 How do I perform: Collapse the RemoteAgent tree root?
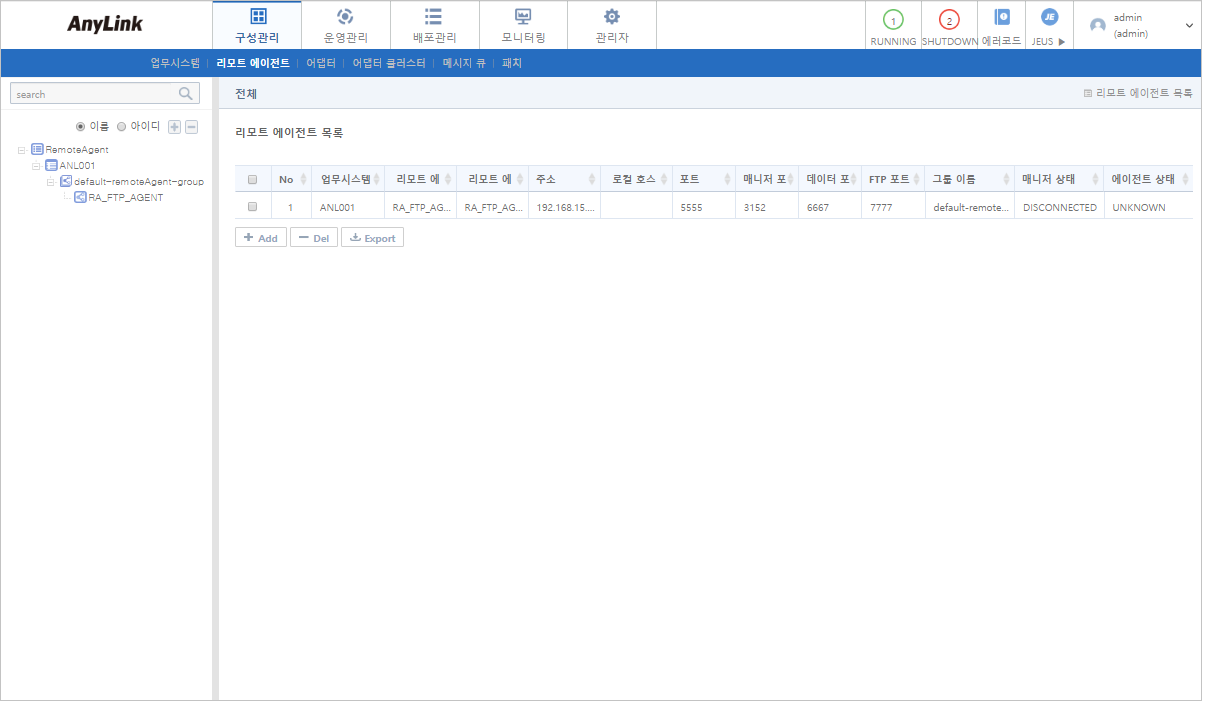point(21,150)
